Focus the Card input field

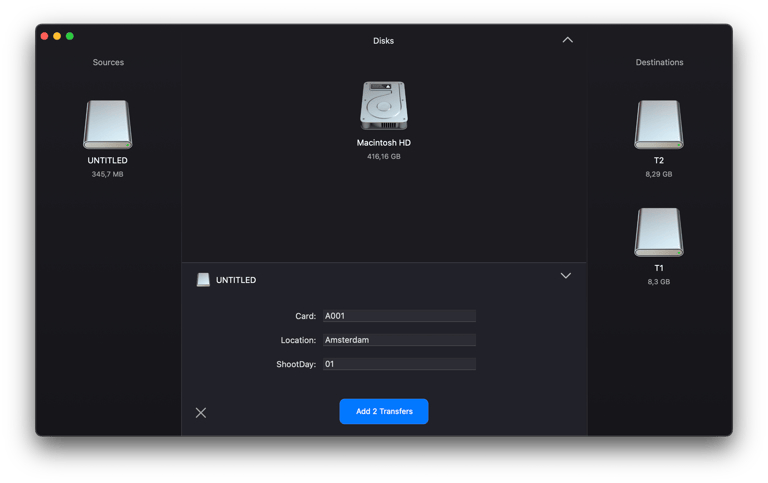point(398,316)
